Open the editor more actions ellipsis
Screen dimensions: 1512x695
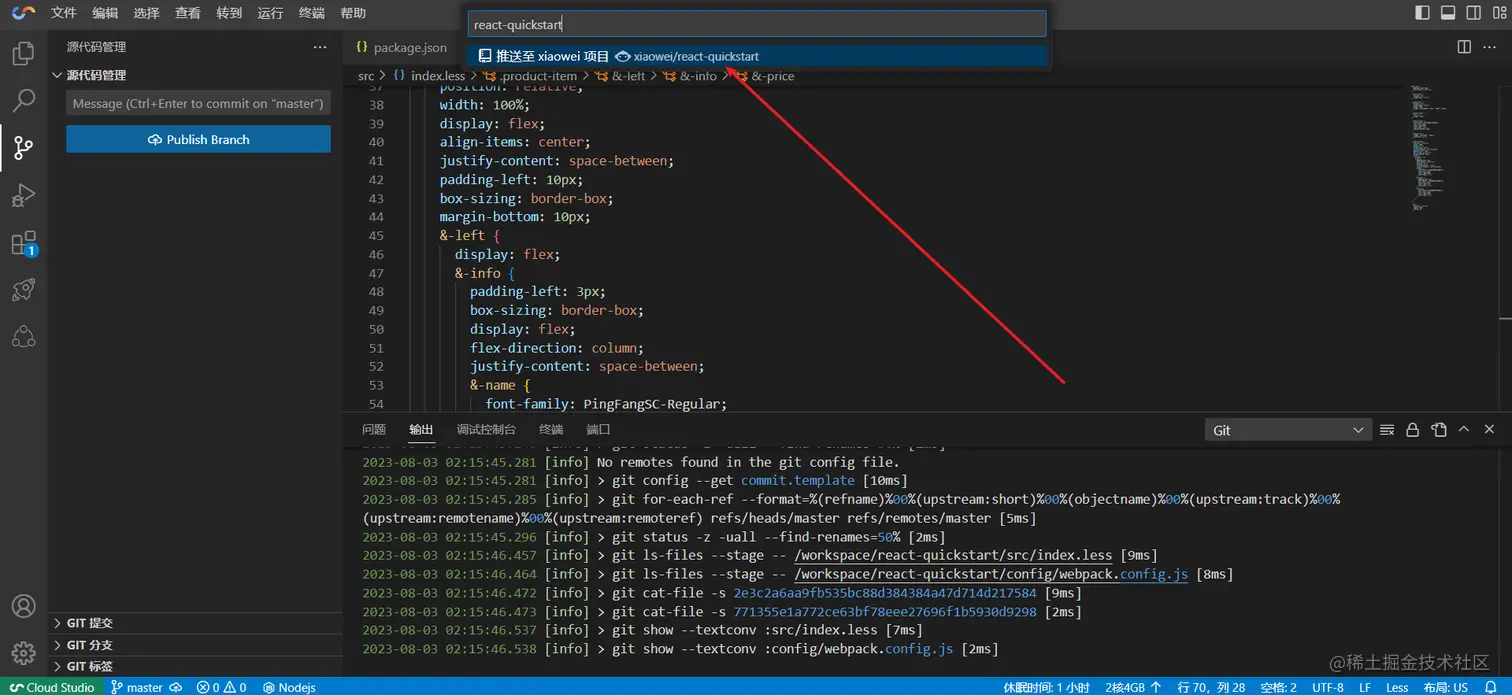point(1491,47)
